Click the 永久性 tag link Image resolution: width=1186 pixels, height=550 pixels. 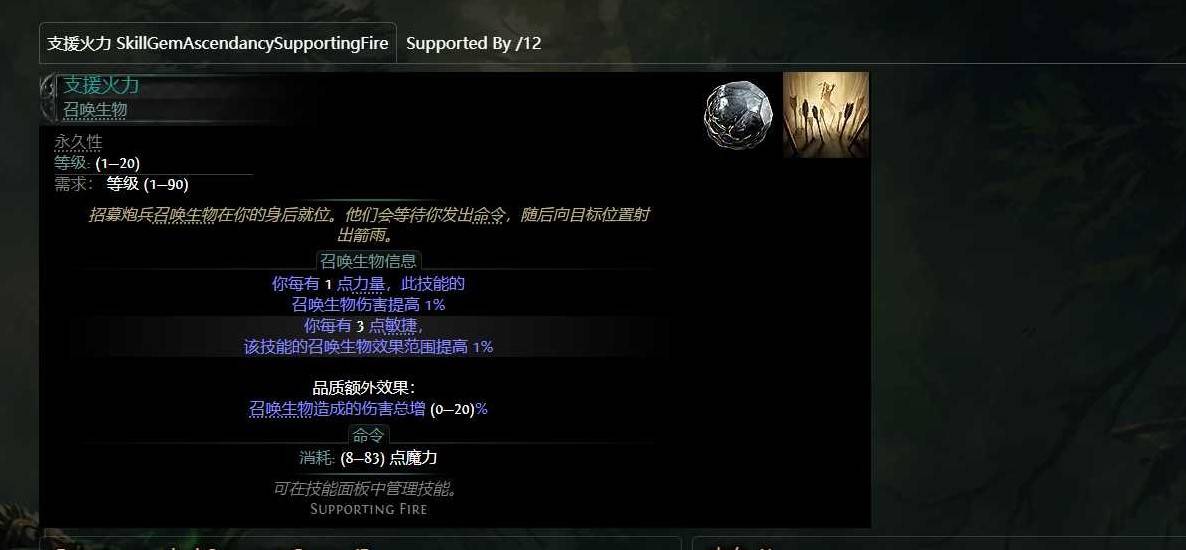click(78, 141)
